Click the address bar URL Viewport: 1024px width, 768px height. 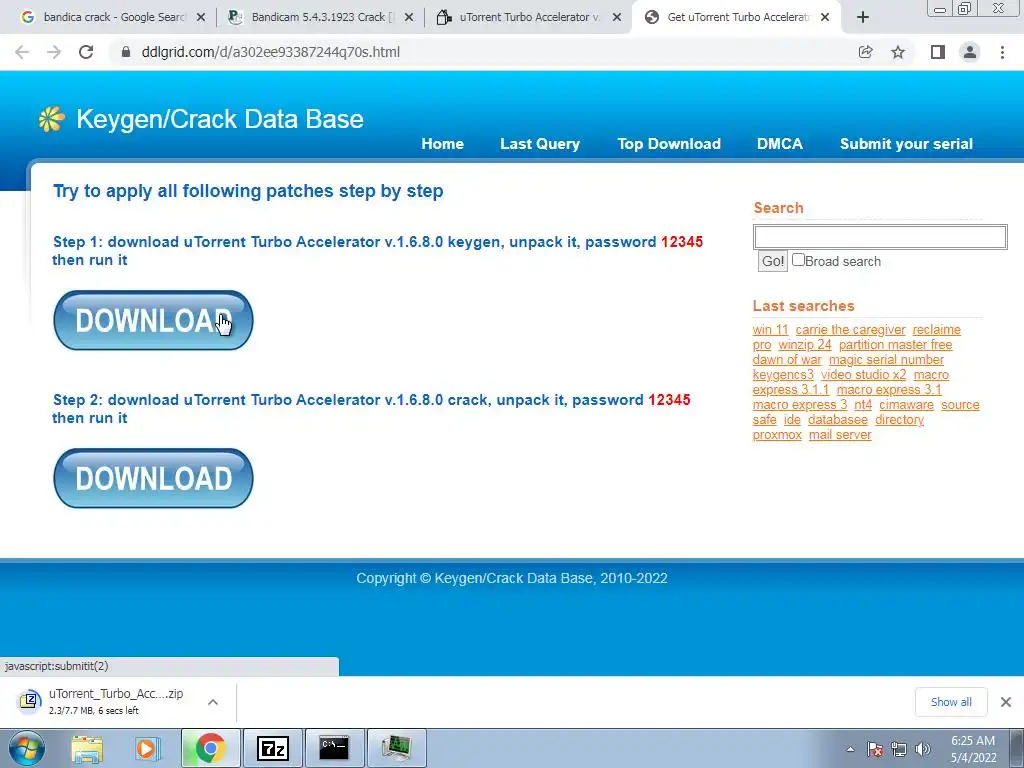[270, 52]
